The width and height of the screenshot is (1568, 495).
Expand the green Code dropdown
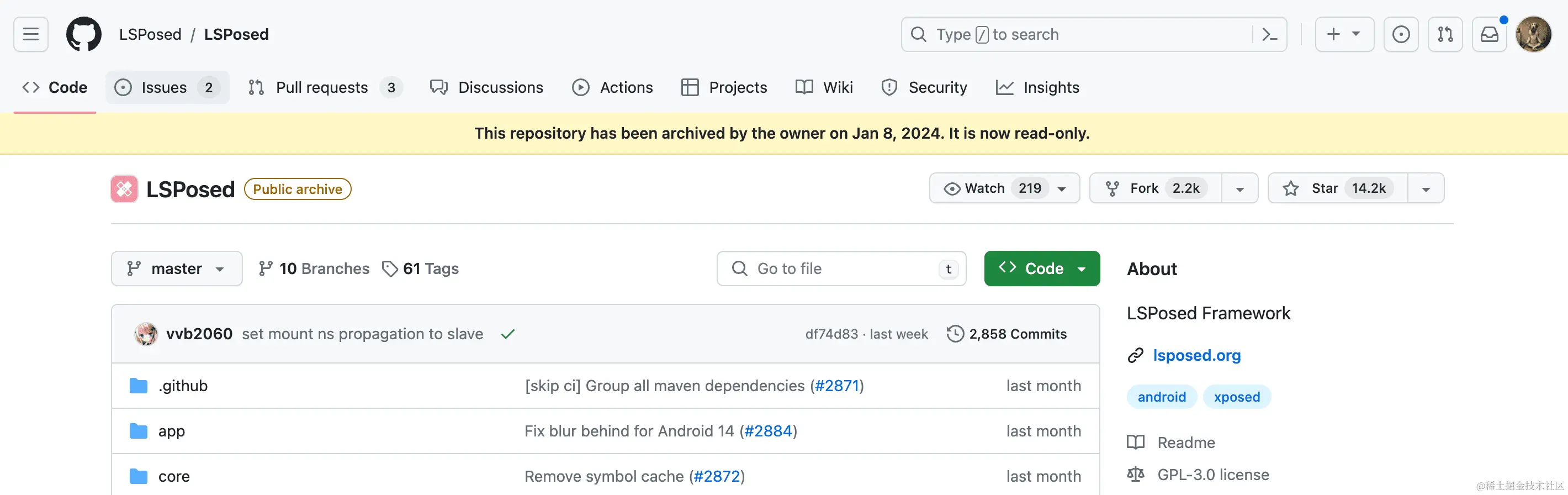pos(1041,268)
